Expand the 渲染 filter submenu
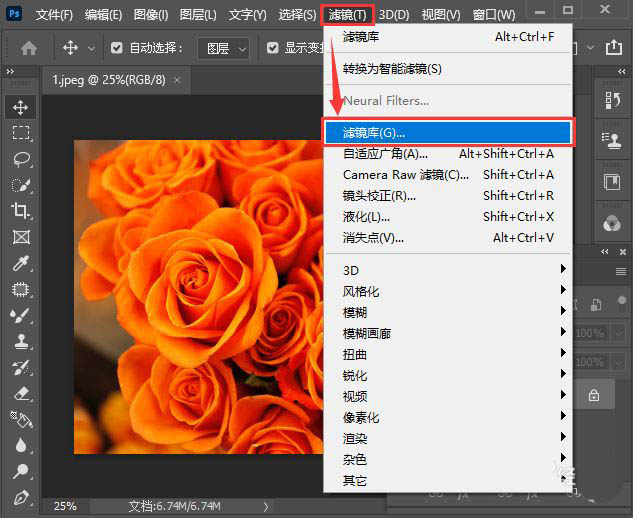 [x=448, y=438]
